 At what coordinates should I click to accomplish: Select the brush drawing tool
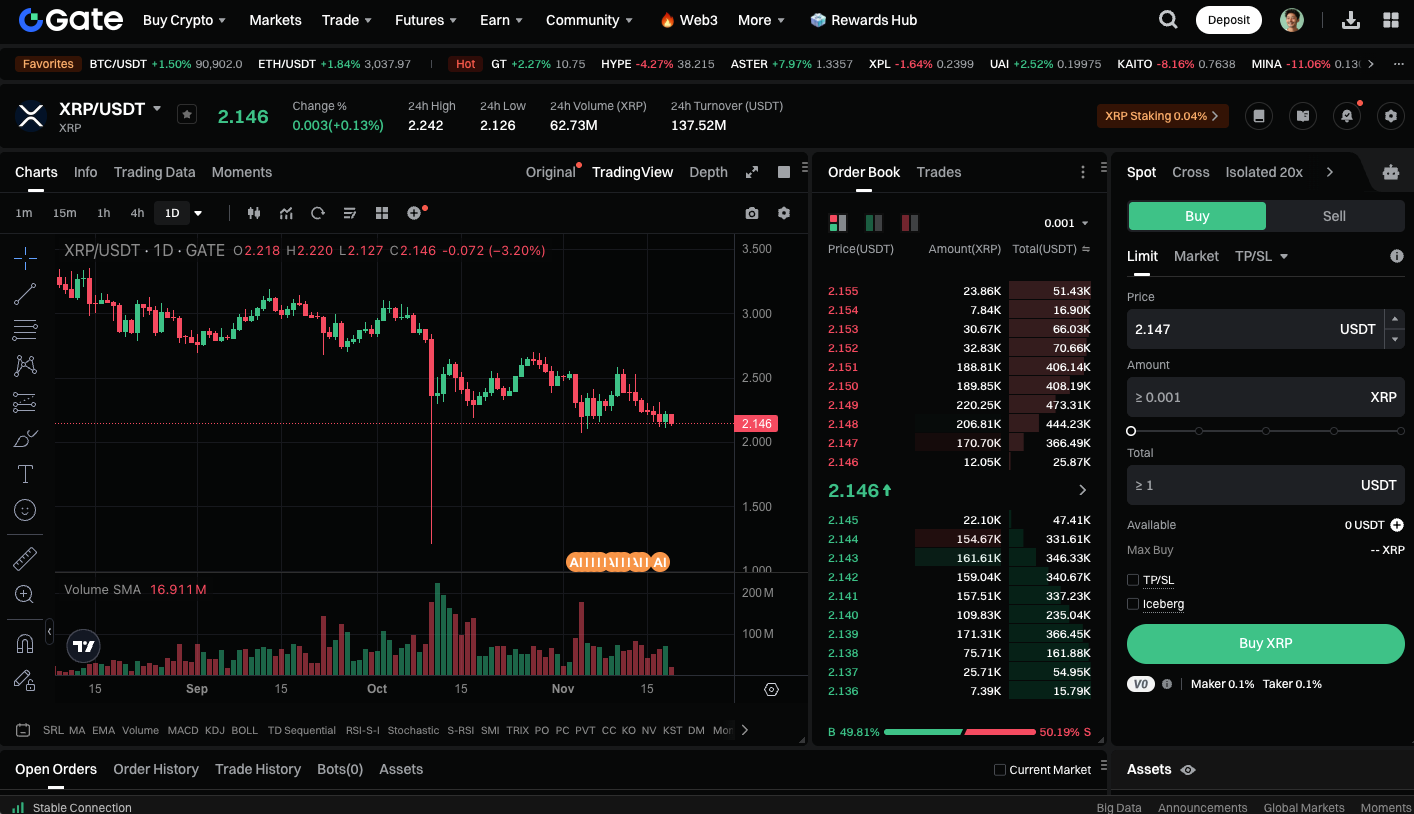click(x=25, y=438)
